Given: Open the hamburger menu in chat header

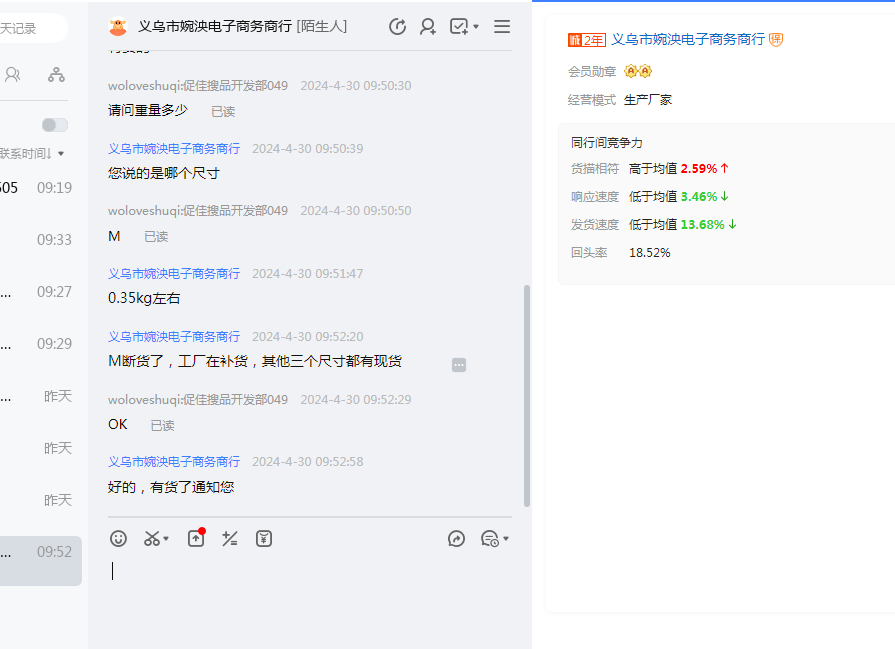Looking at the screenshot, I should pyautogui.click(x=502, y=27).
